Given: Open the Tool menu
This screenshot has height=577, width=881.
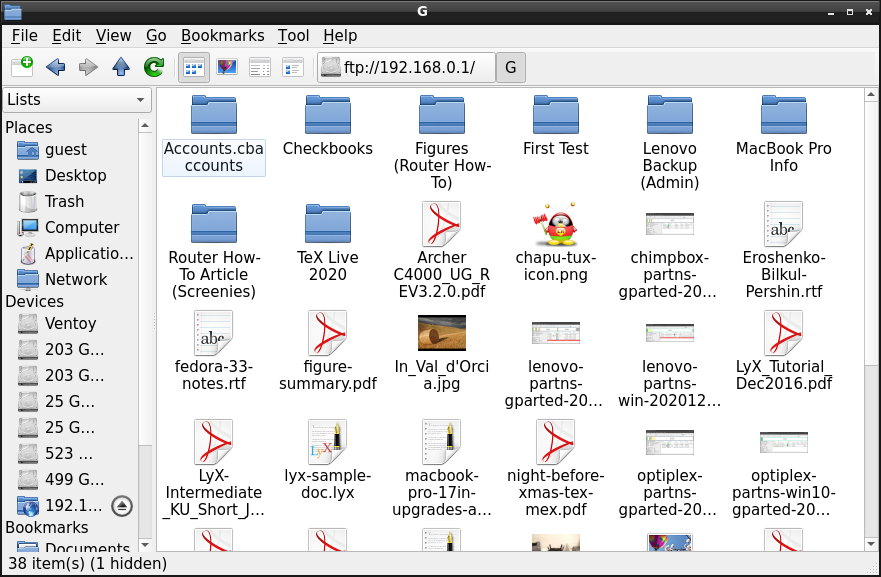Looking at the screenshot, I should [293, 36].
